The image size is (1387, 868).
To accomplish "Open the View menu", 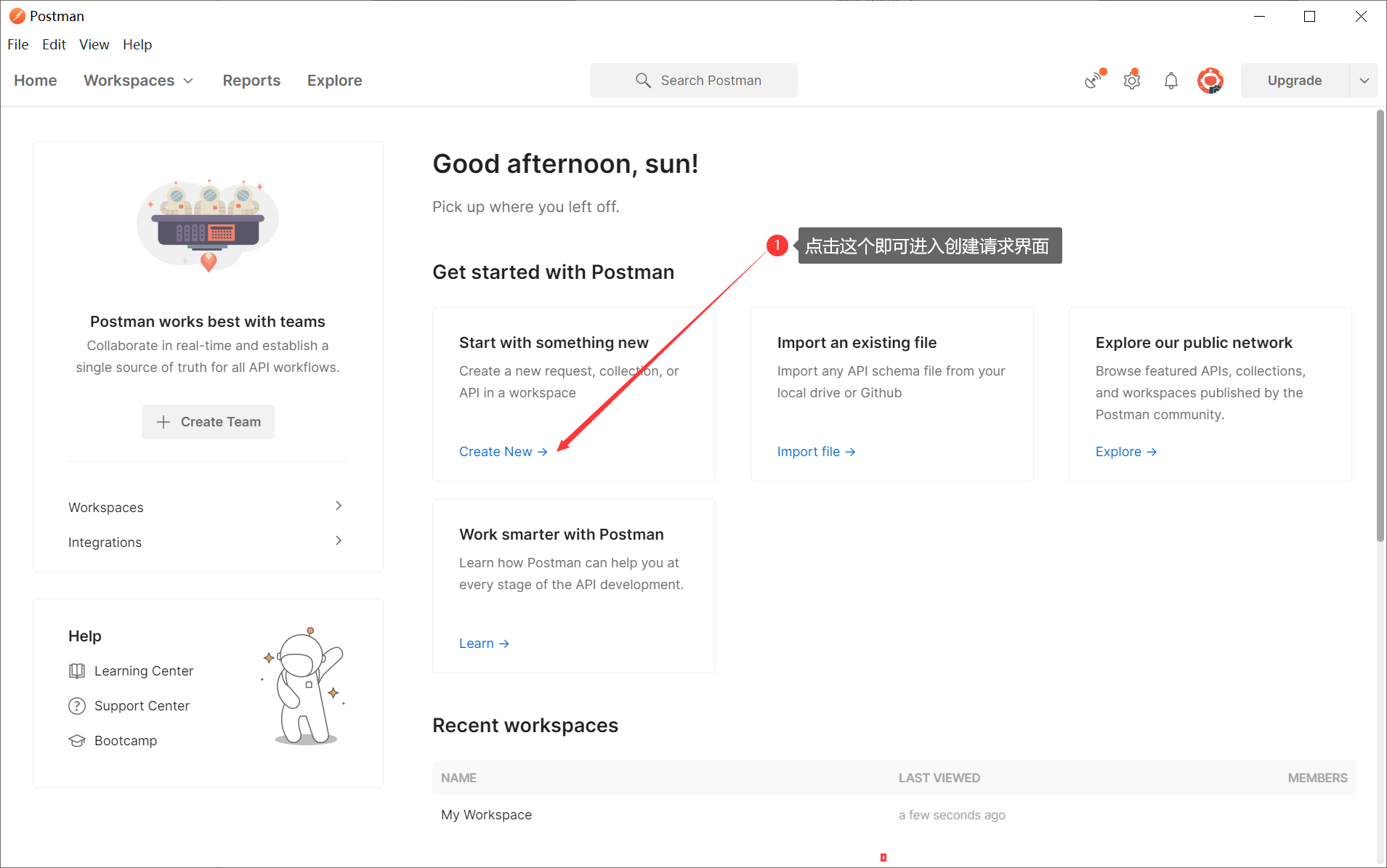I will (94, 44).
